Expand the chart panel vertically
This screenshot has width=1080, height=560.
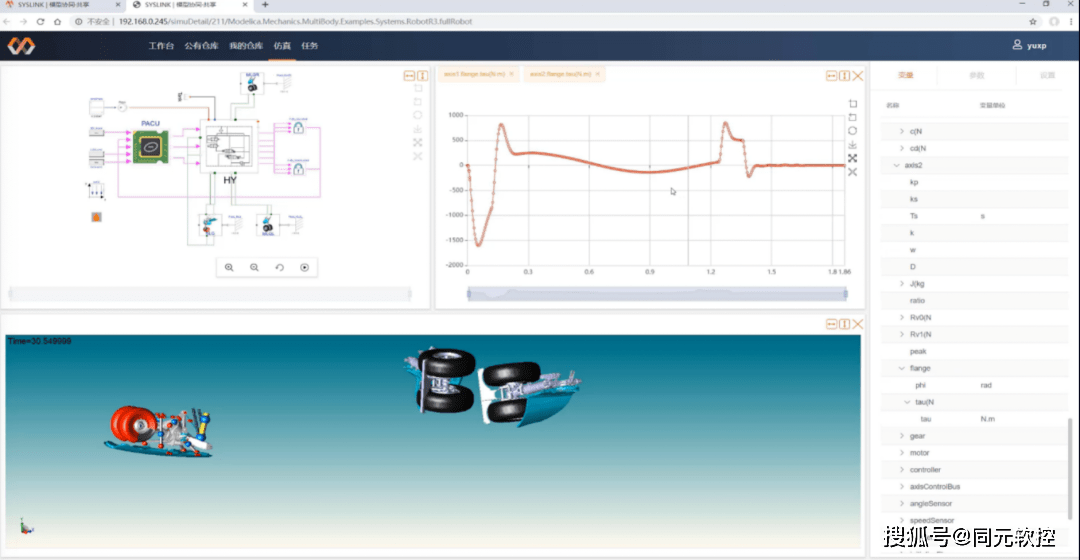844,76
